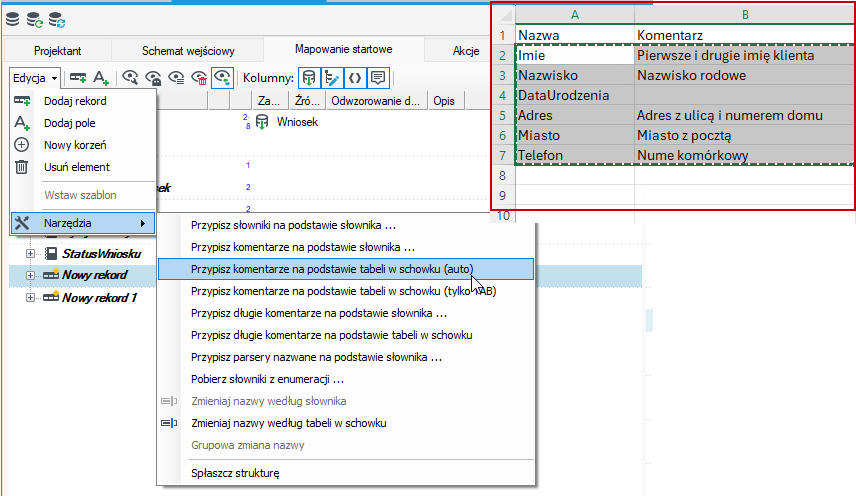Expand the Nowy rekord 1 tree node
The height and width of the screenshot is (496, 856).
coord(31,297)
